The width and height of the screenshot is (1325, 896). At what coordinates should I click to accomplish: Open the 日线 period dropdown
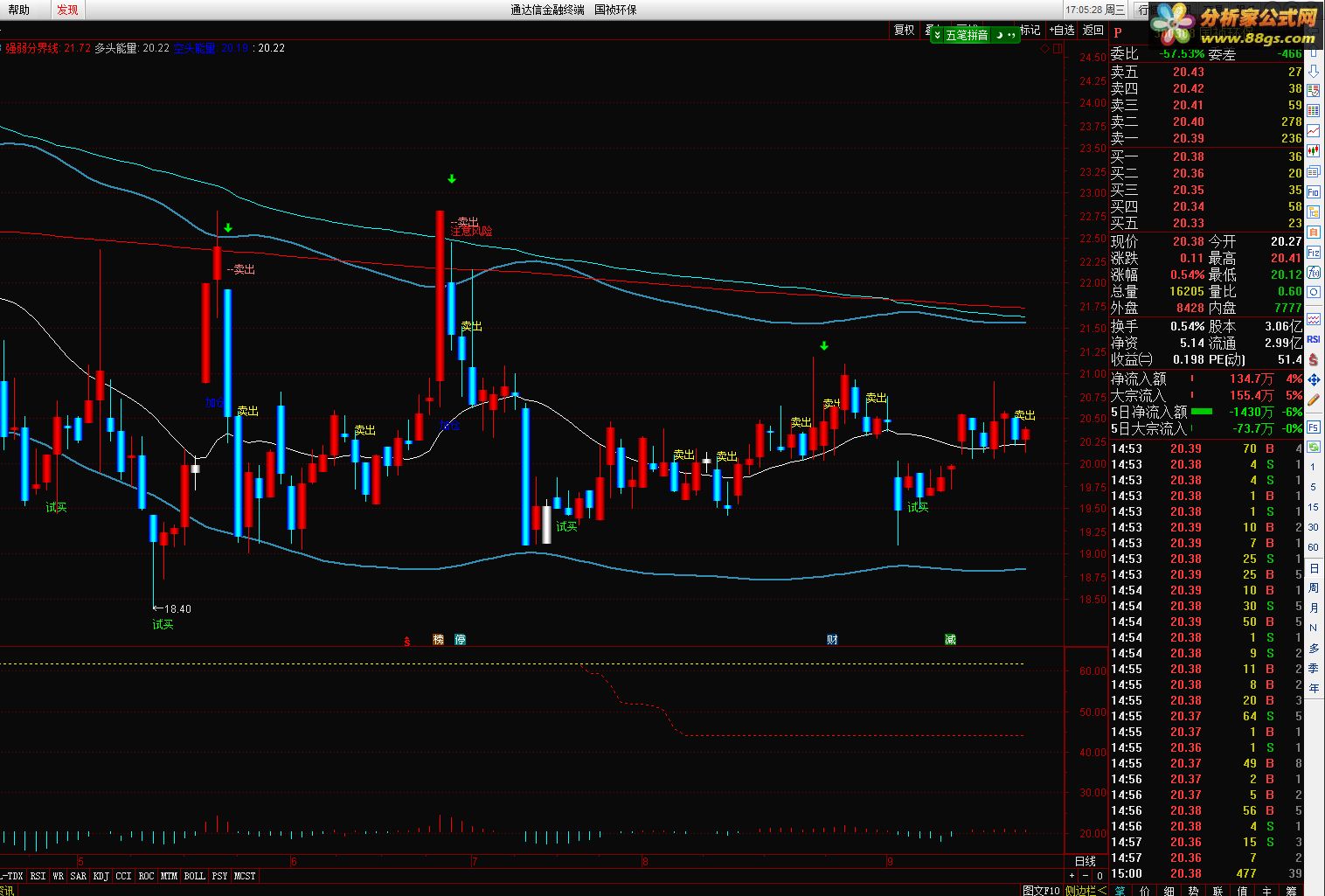click(1085, 861)
